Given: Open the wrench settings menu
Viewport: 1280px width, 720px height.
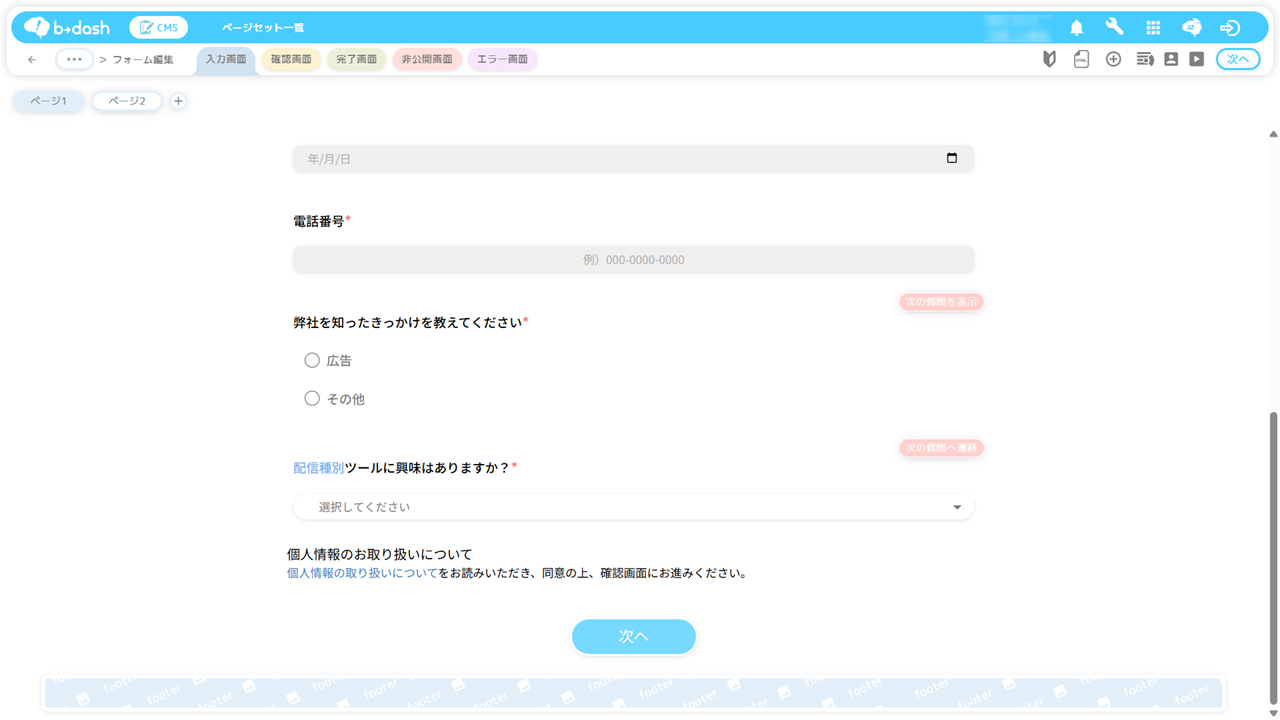Looking at the screenshot, I should point(1114,28).
